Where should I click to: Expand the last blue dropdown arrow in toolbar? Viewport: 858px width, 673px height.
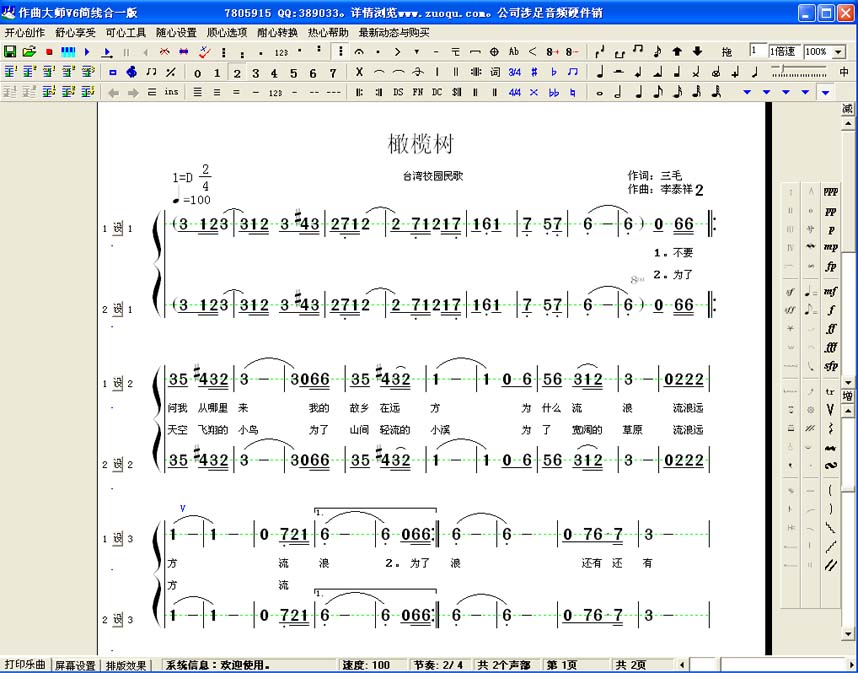coord(825,92)
